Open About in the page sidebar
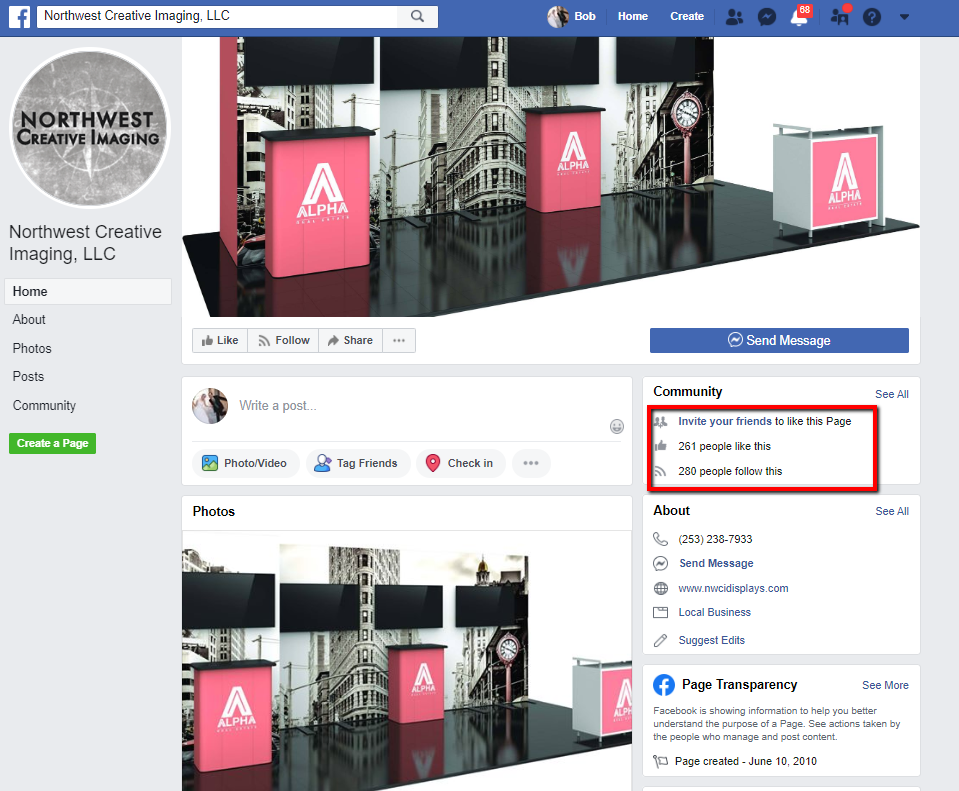This screenshot has height=791, width=959. tap(29, 320)
